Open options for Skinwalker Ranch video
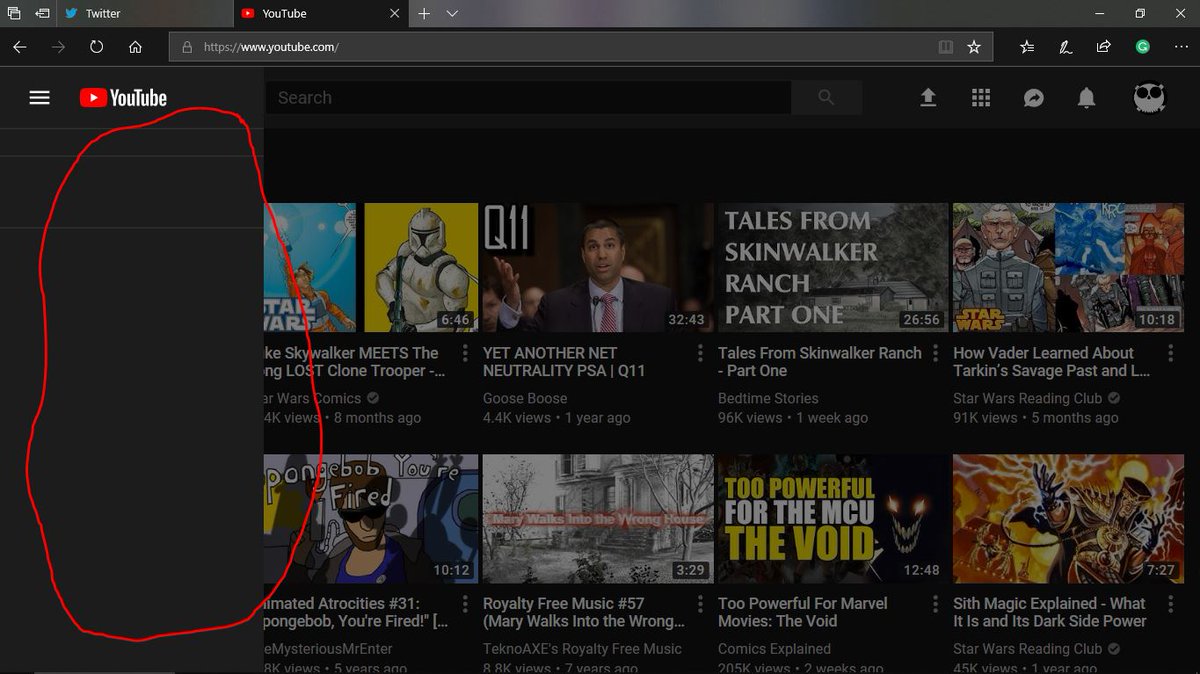Image resolution: width=1200 pixels, height=674 pixels. [x=935, y=354]
